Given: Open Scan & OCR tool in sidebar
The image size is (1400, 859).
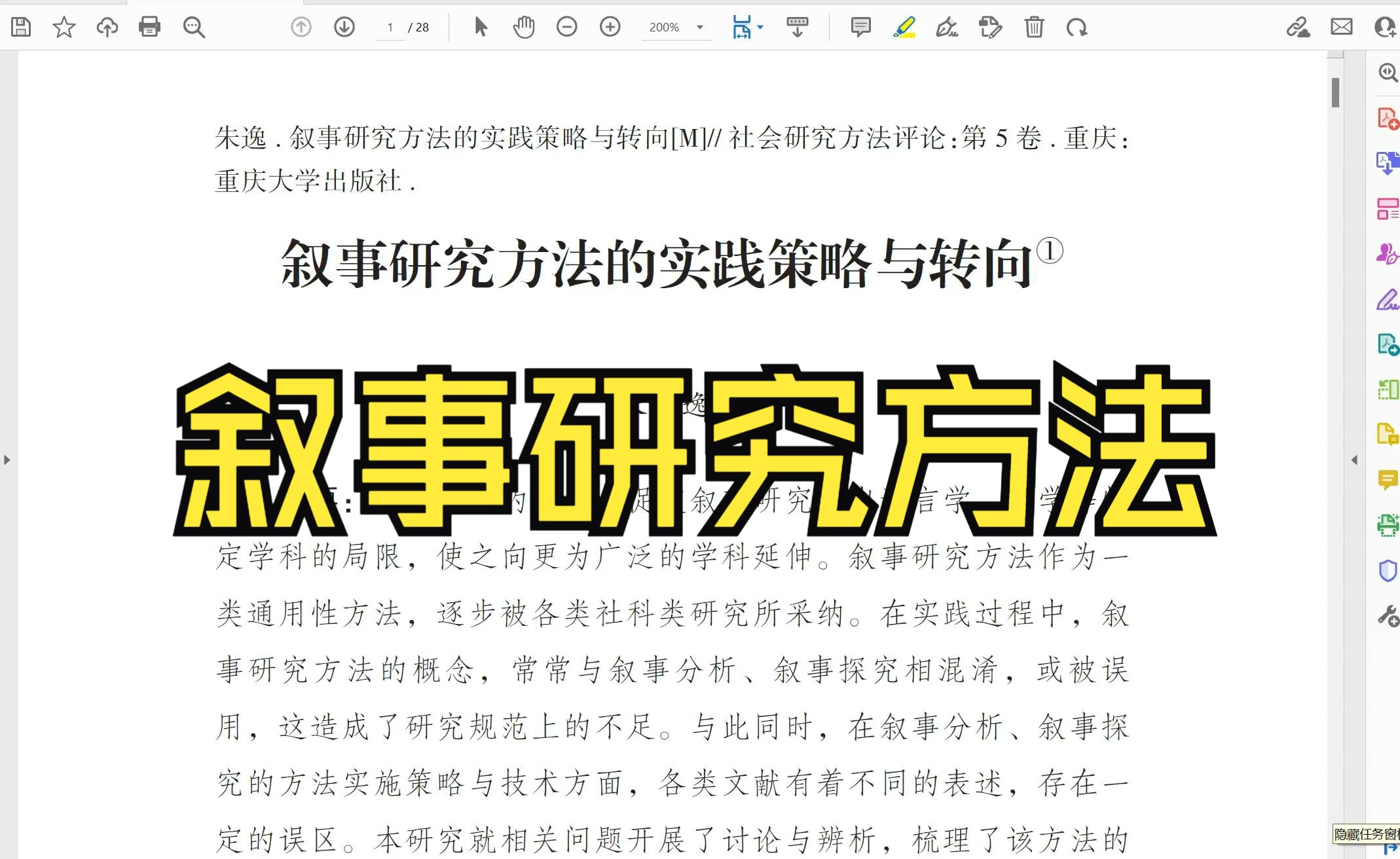Looking at the screenshot, I should tap(1388, 525).
